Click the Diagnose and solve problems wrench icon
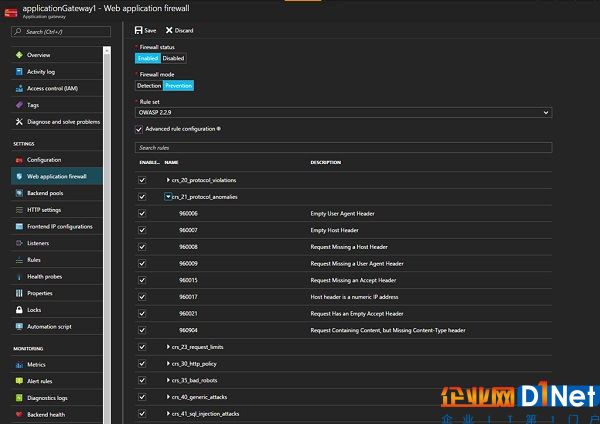 (x=19, y=122)
